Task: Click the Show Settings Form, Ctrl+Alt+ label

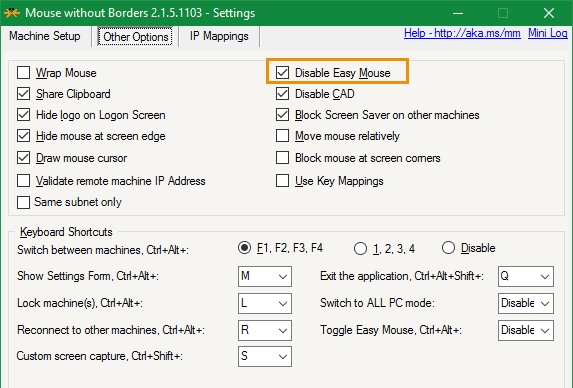Action: tap(88, 276)
